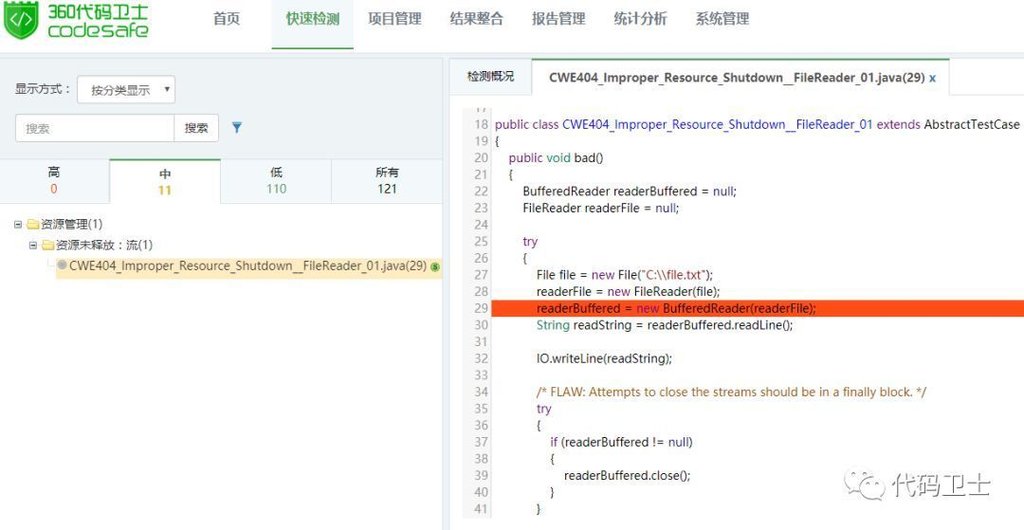Go to 结果整合
Viewport: 1024px width, 530px height.
pyautogui.click(x=477, y=19)
